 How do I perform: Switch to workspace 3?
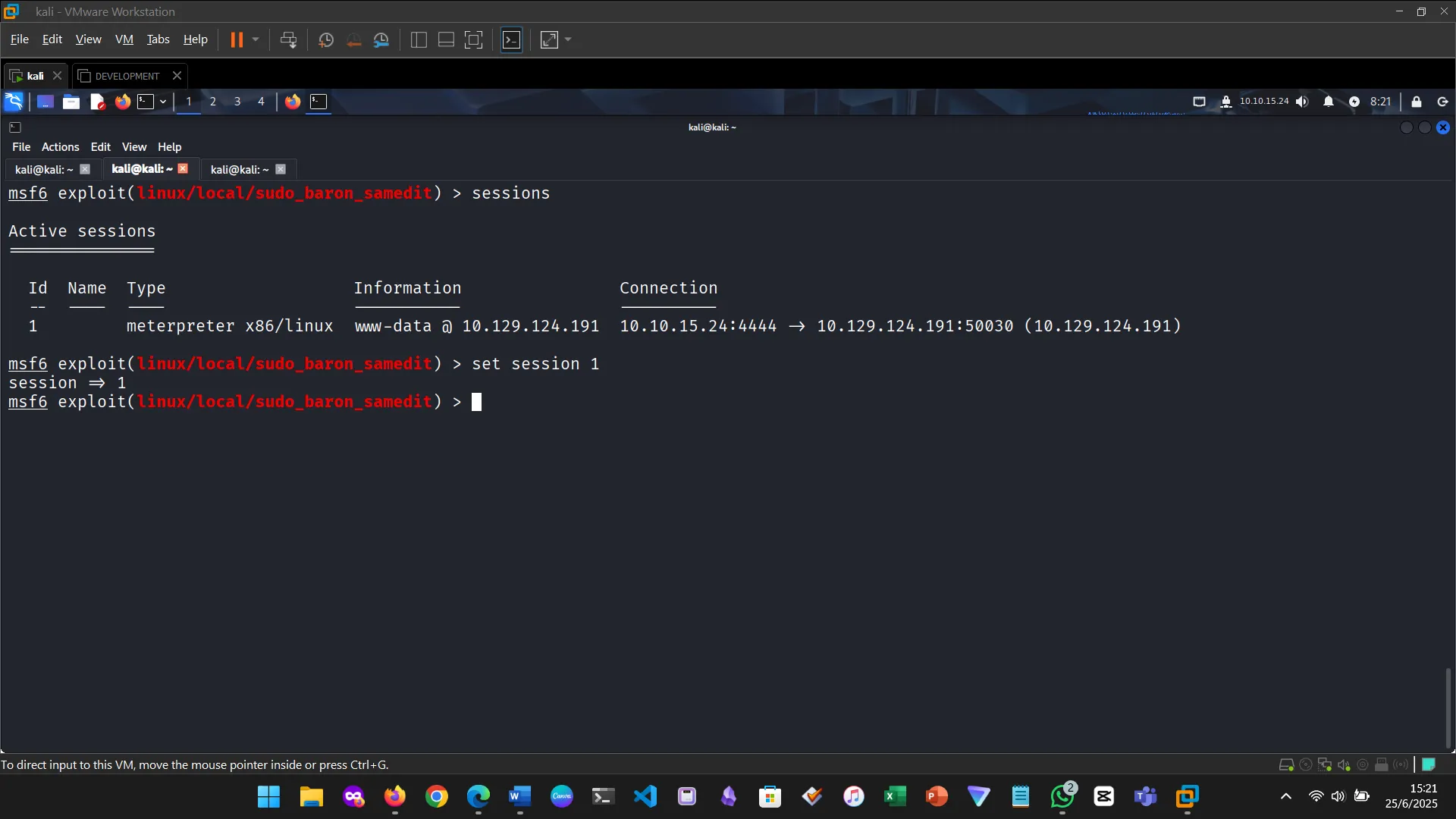coord(237,102)
